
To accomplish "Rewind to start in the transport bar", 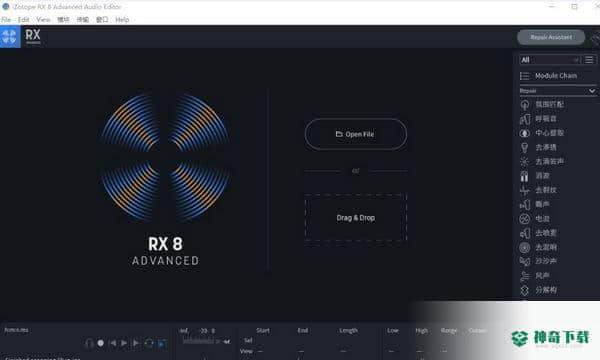I will point(113,343).
